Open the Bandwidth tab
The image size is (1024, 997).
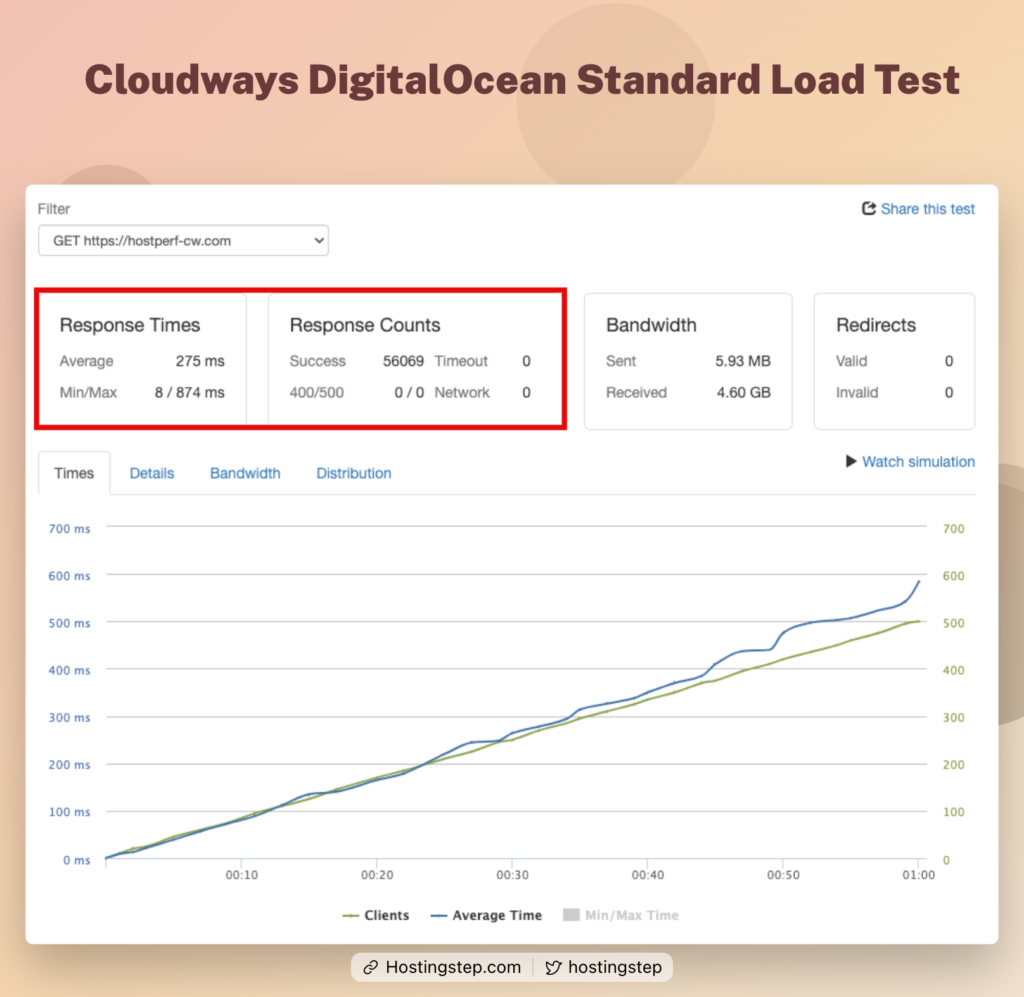click(x=245, y=473)
